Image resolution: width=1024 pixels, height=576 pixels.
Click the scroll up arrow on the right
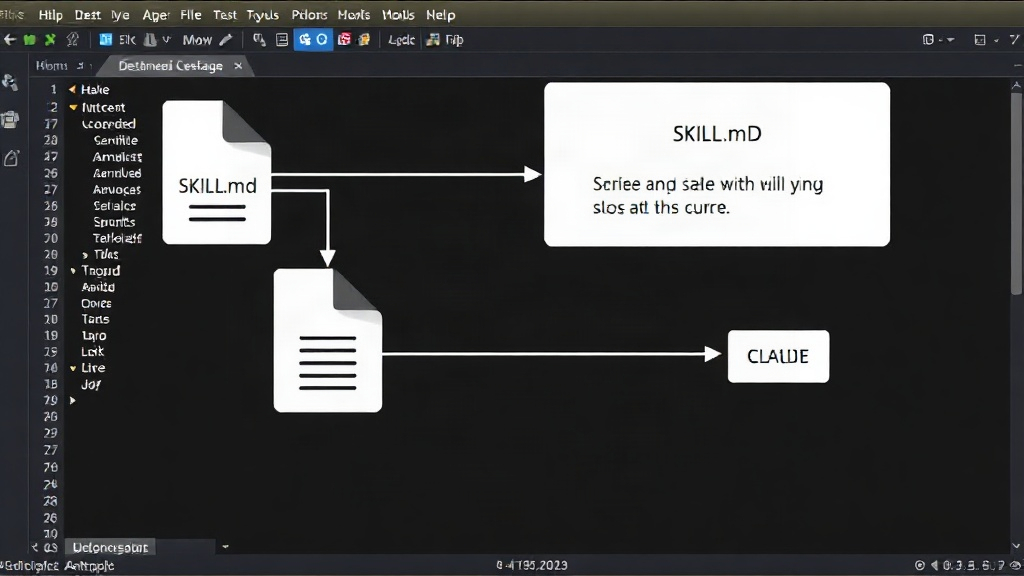pos(1016,85)
